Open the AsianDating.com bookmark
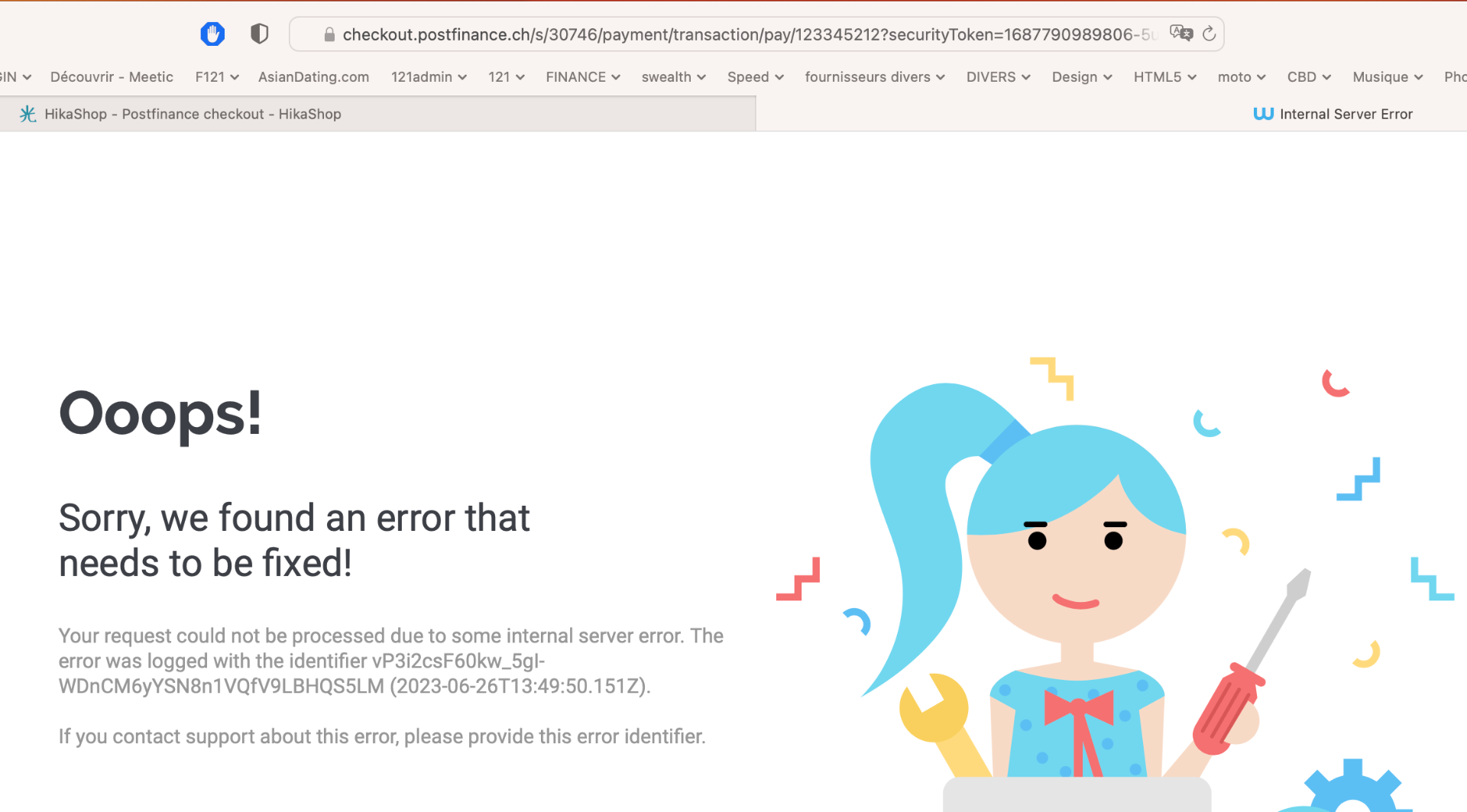The height and width of the screenshot is (812, 1467). pos(313,77)
